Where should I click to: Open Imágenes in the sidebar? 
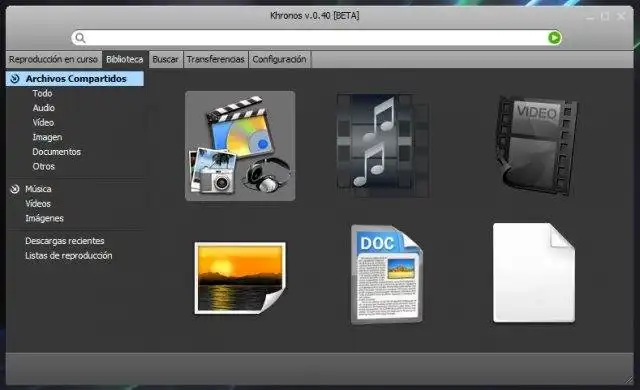[44, 218]
